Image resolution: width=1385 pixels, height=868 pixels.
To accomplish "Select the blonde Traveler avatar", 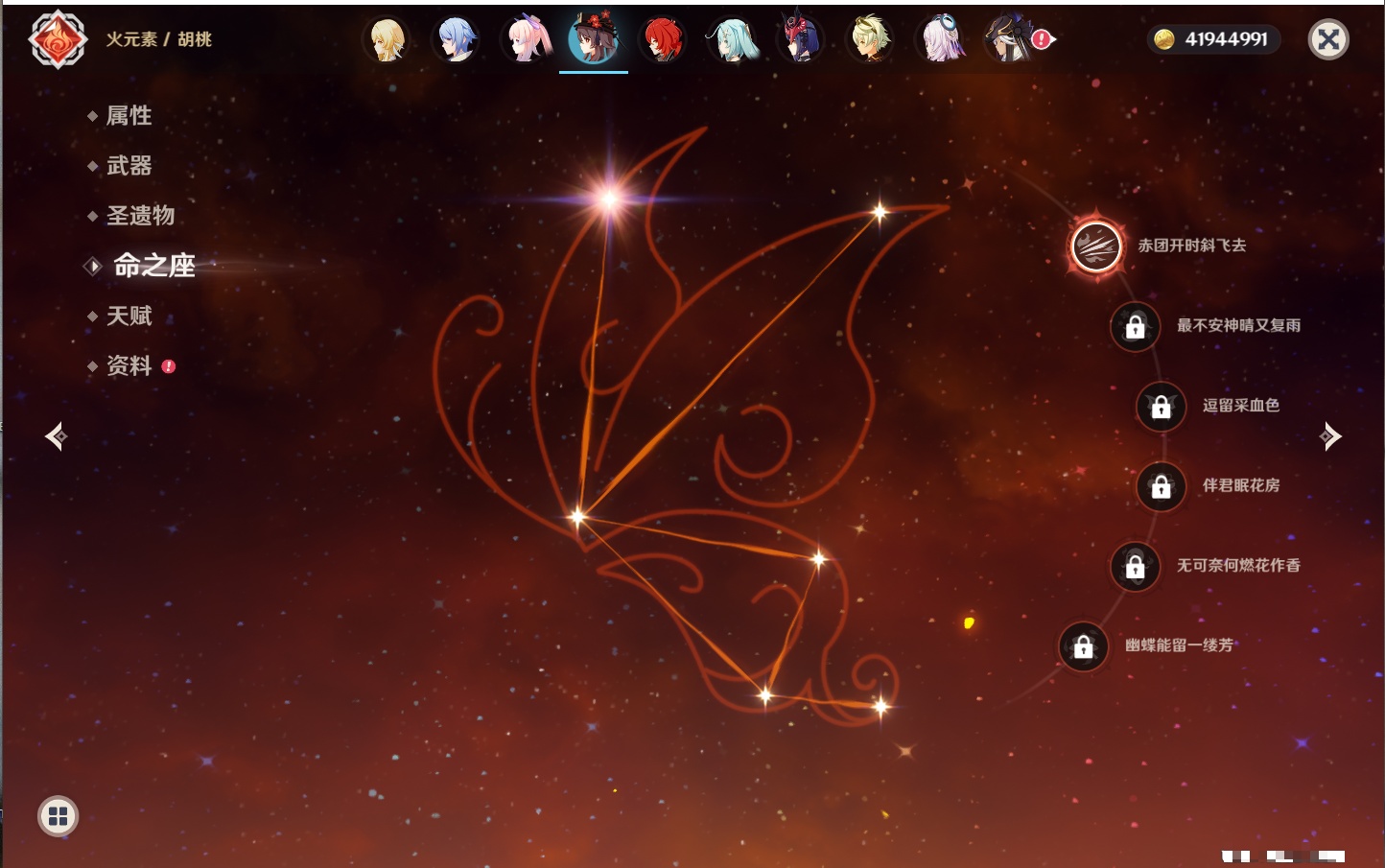I will coord(387,40).
